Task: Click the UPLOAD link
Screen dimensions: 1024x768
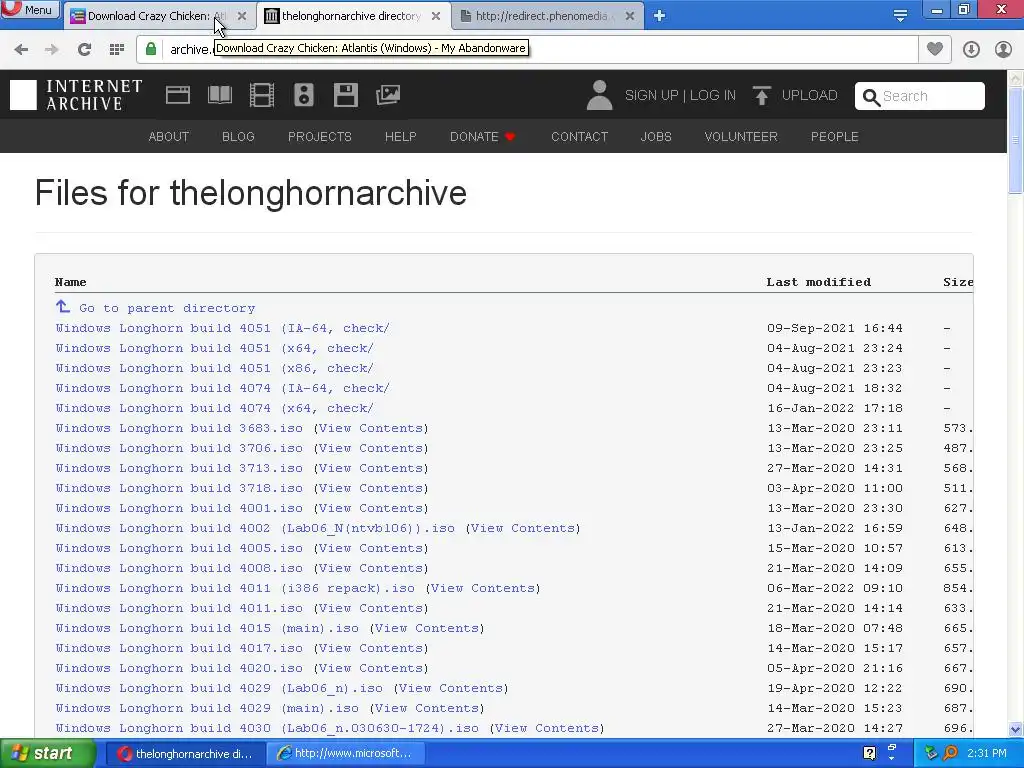Action: point(795,95)
